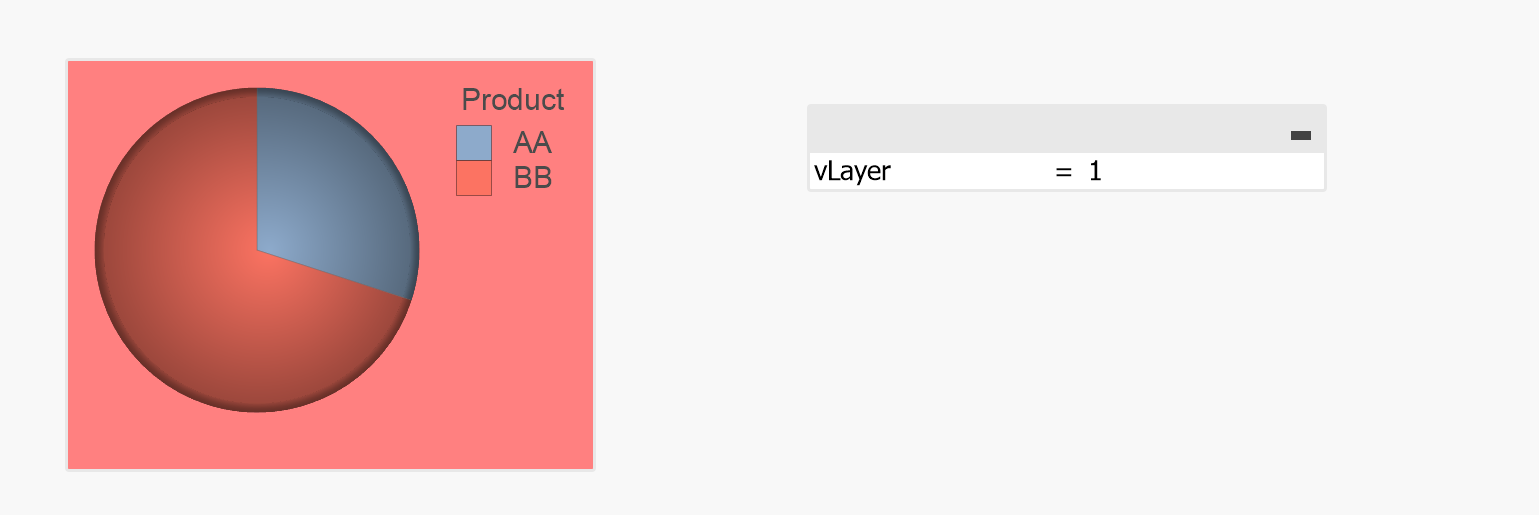Click the blue AA legend swatch
The image size is (1539, 515).
(473, 143)
